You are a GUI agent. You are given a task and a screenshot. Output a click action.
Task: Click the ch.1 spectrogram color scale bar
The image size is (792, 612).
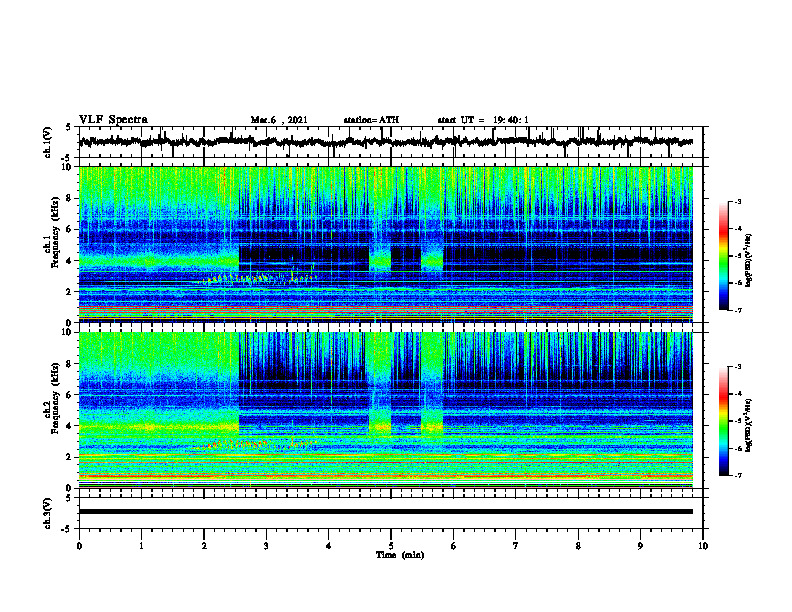pyautogui.click(x=724, y=256)
